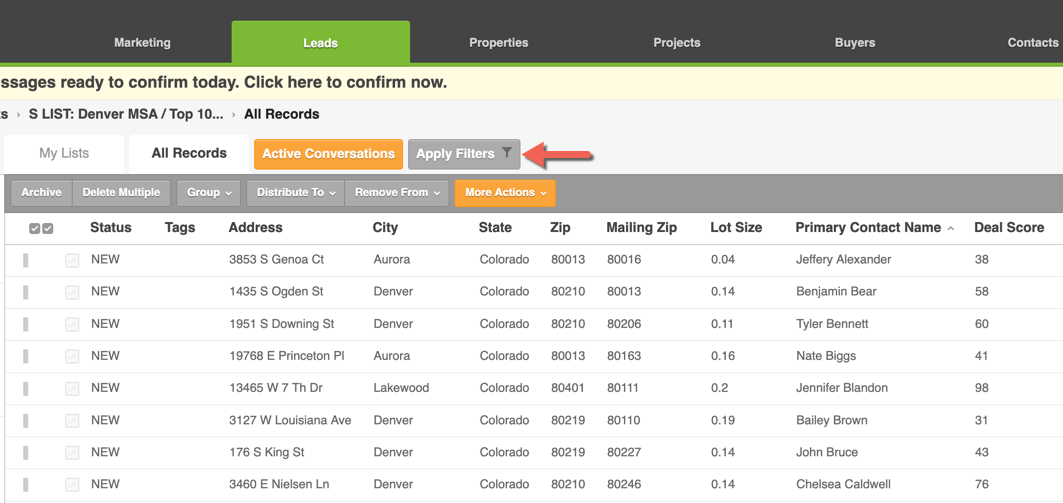Click the row handle for Chelsea Caldwell
The width and height of the screenshot is (1063, 503).
pyautogui.click(x=26, y=485)
